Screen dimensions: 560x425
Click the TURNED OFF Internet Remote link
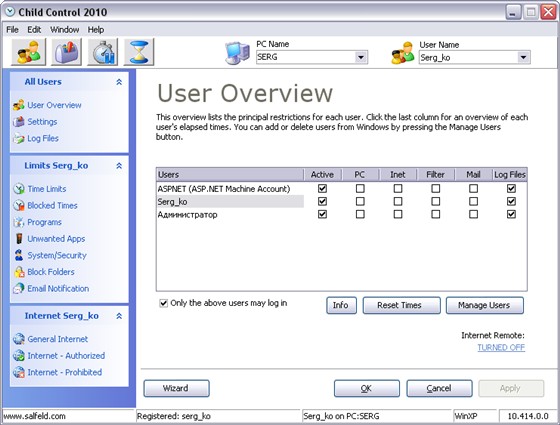coord(501,348)
